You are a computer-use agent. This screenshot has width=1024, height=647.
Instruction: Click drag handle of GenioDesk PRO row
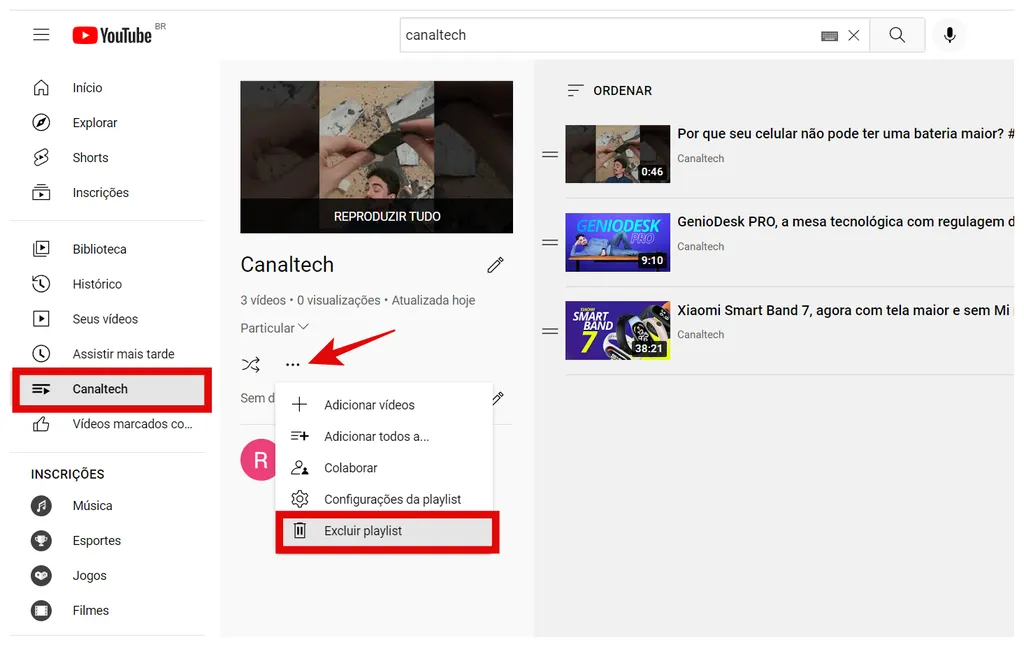click(550, 242)
